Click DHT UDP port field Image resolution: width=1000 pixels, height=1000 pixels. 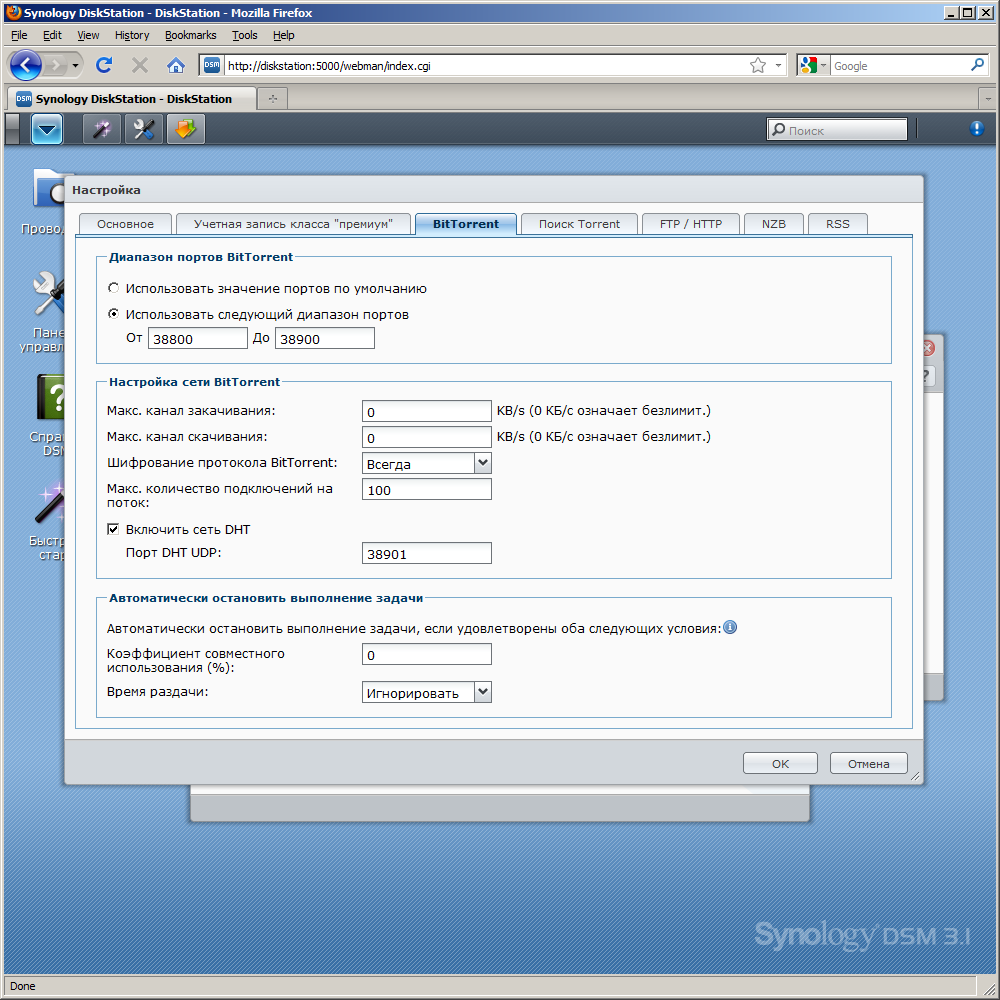click(427, 553)
